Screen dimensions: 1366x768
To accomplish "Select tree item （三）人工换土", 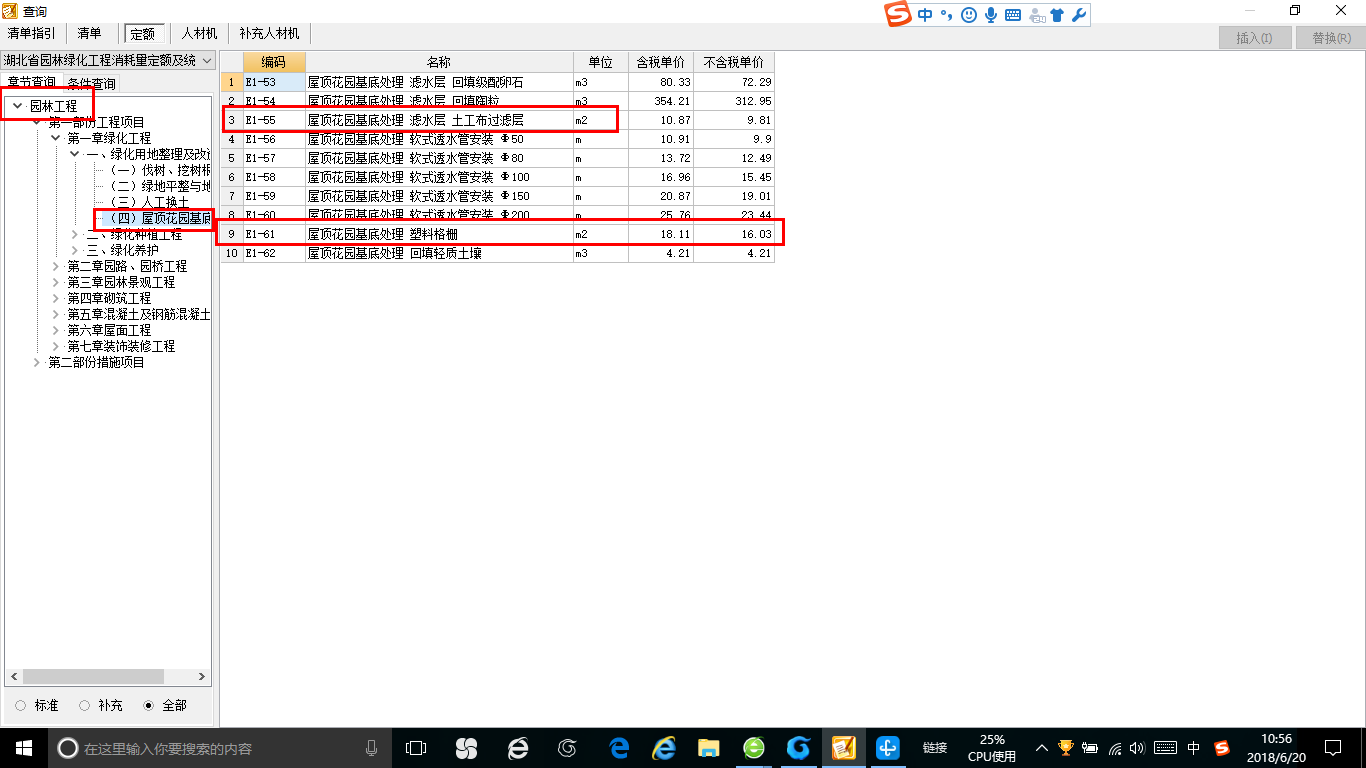I will [x=148, y=202].
